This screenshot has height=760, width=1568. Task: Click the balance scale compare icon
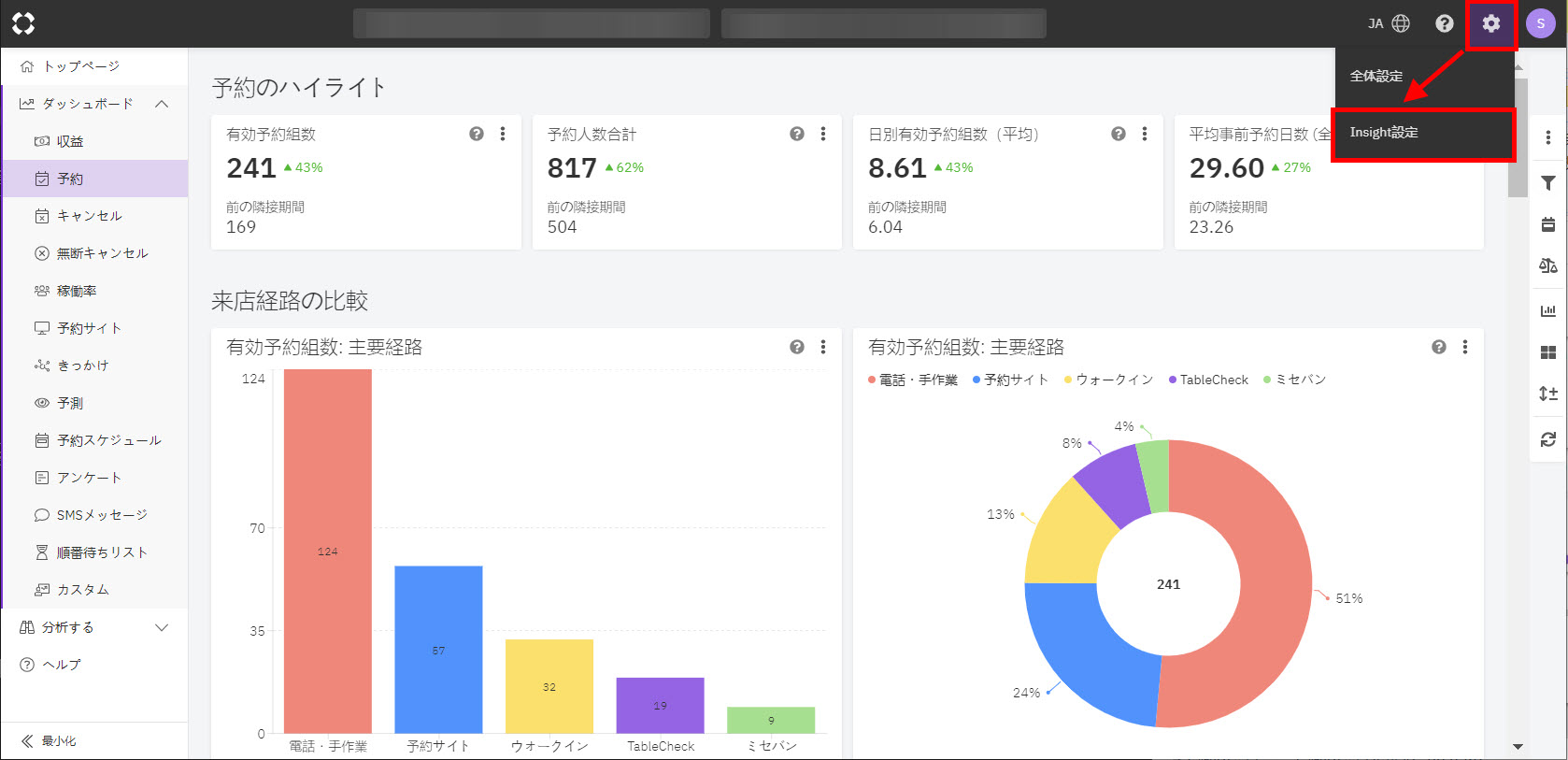[x=1547, y=266]
